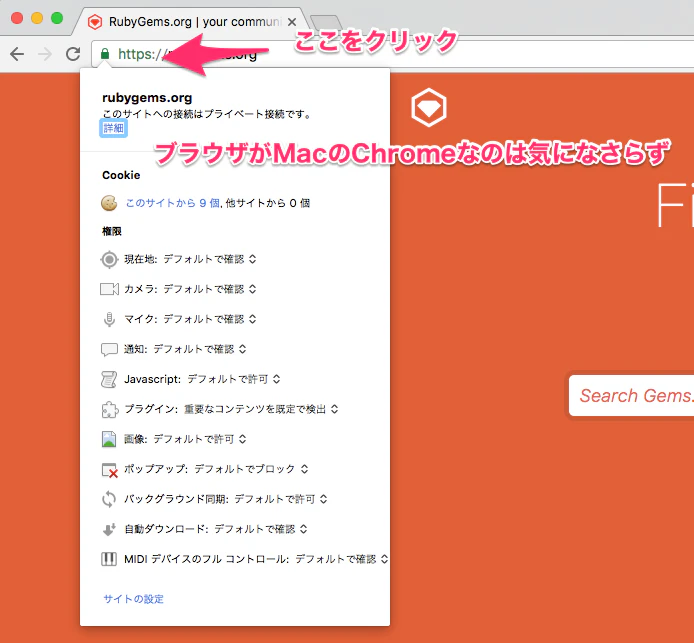Click the automatic download 自動ダウンロード icon
Image resolution: width=694 pixels, height=643 pixels.
click(109, 529)
